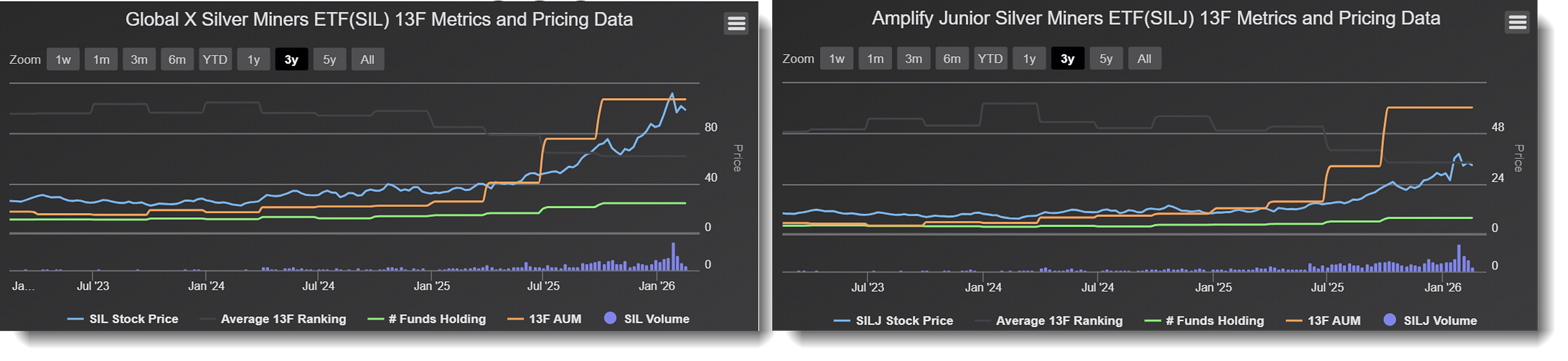
Task: Toggle # Funds Holding series on SIL chart
Action: pyautogui.click(x=427, y=319)
